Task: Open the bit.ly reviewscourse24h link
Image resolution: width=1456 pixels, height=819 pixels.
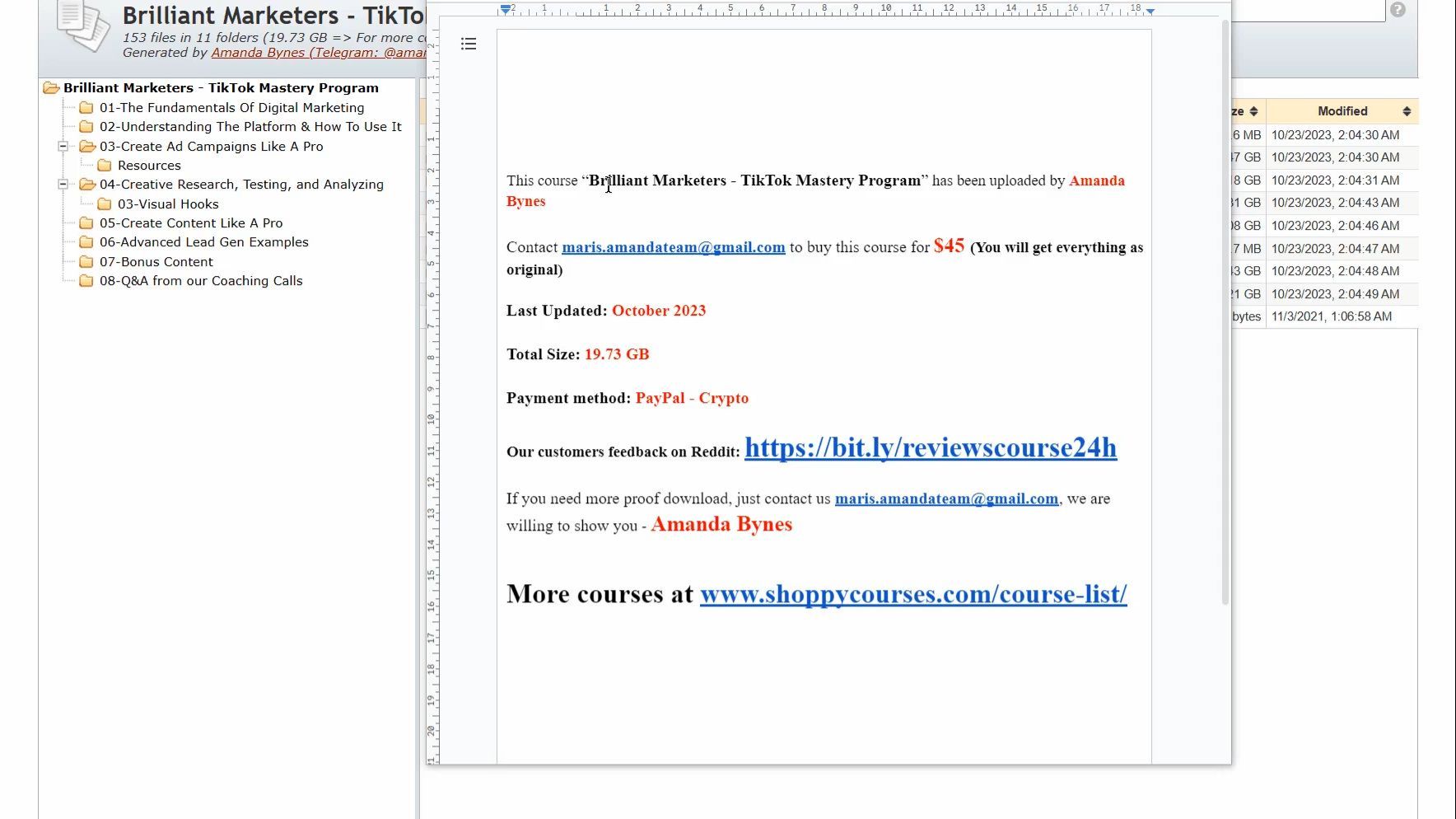Action: point(931,447)
